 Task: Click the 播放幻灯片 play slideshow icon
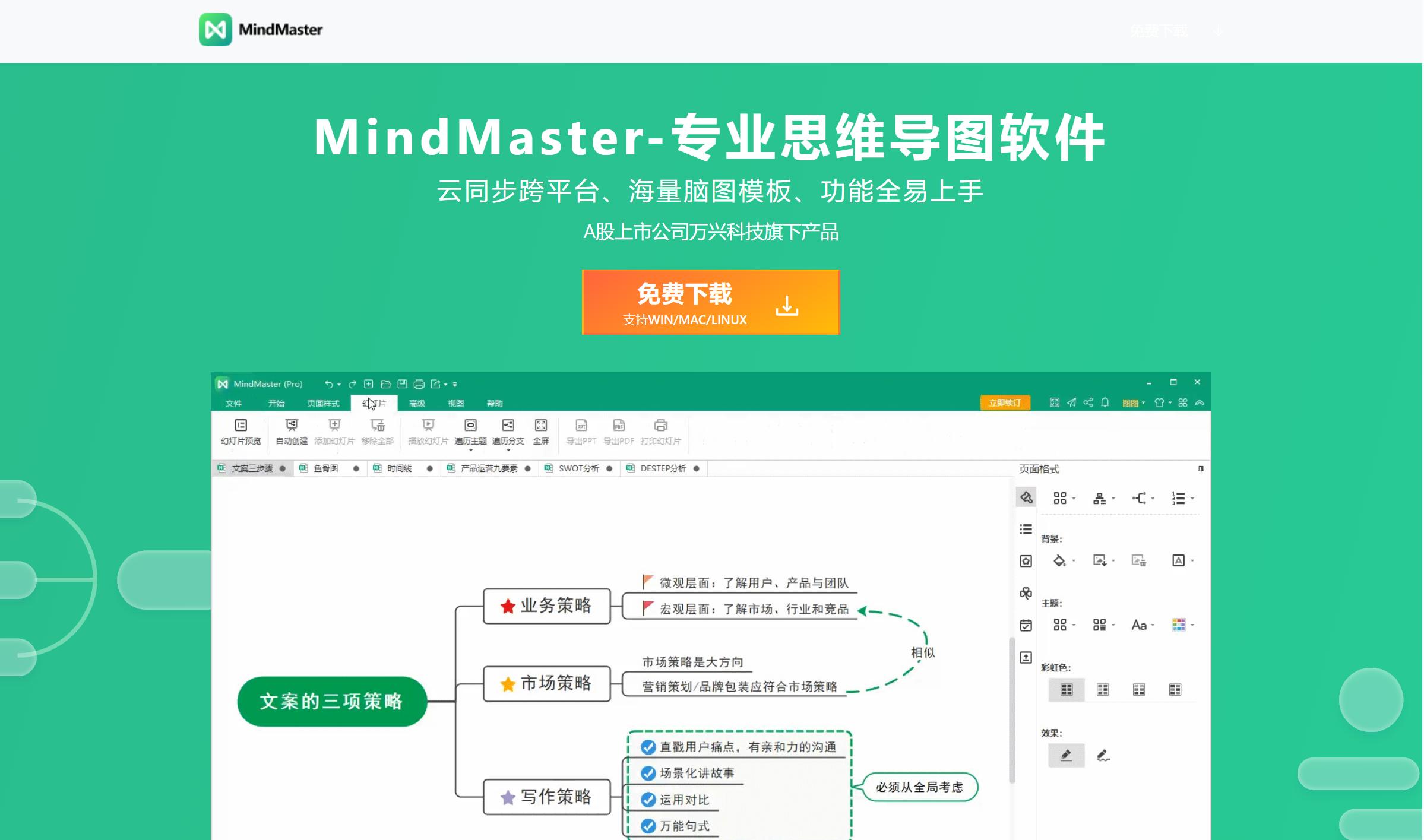click(428, 425)
